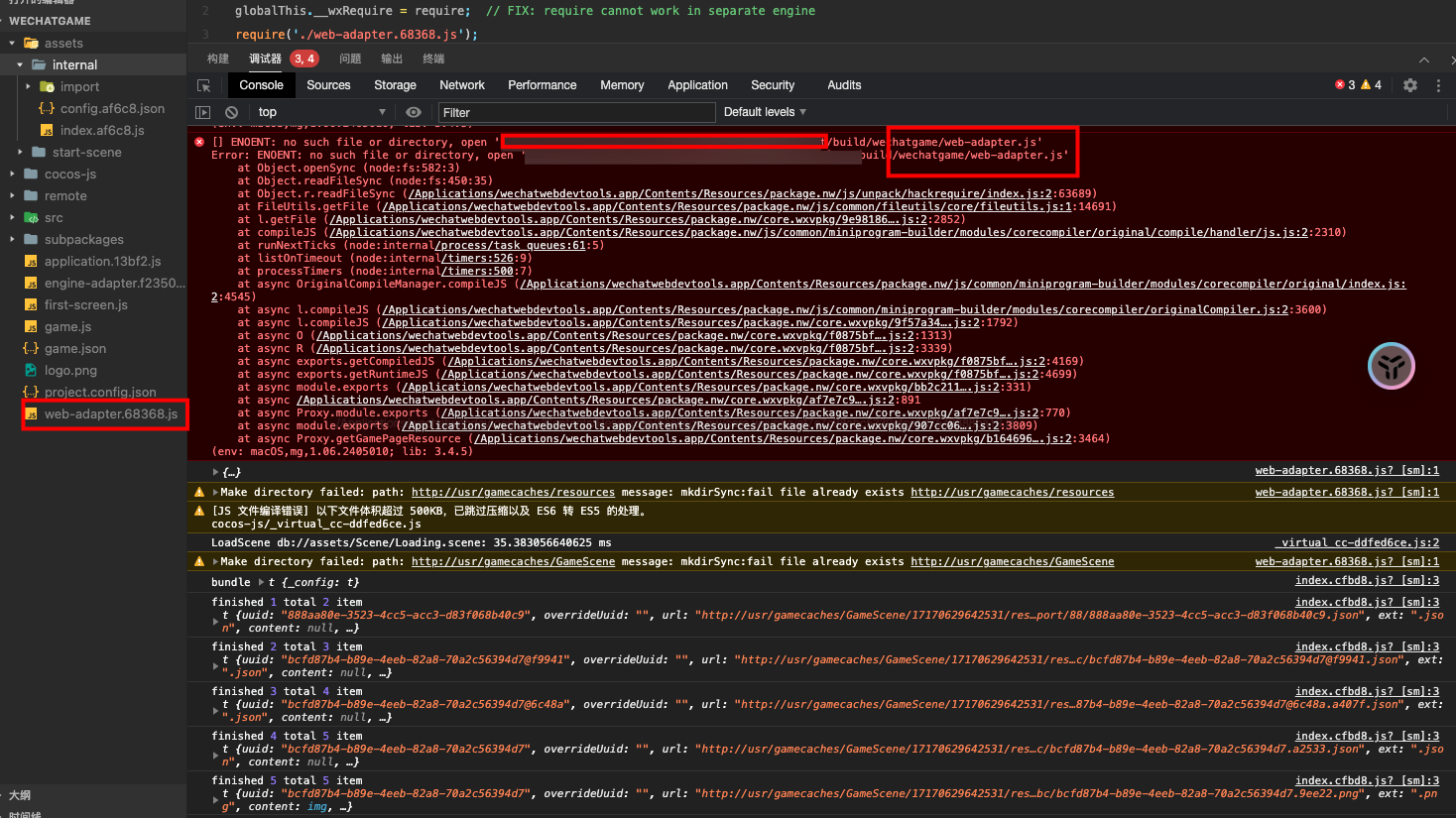Open DevTools settings gear
The width and height of the screenshot is (1456, 818).
tap(1410, 85)
